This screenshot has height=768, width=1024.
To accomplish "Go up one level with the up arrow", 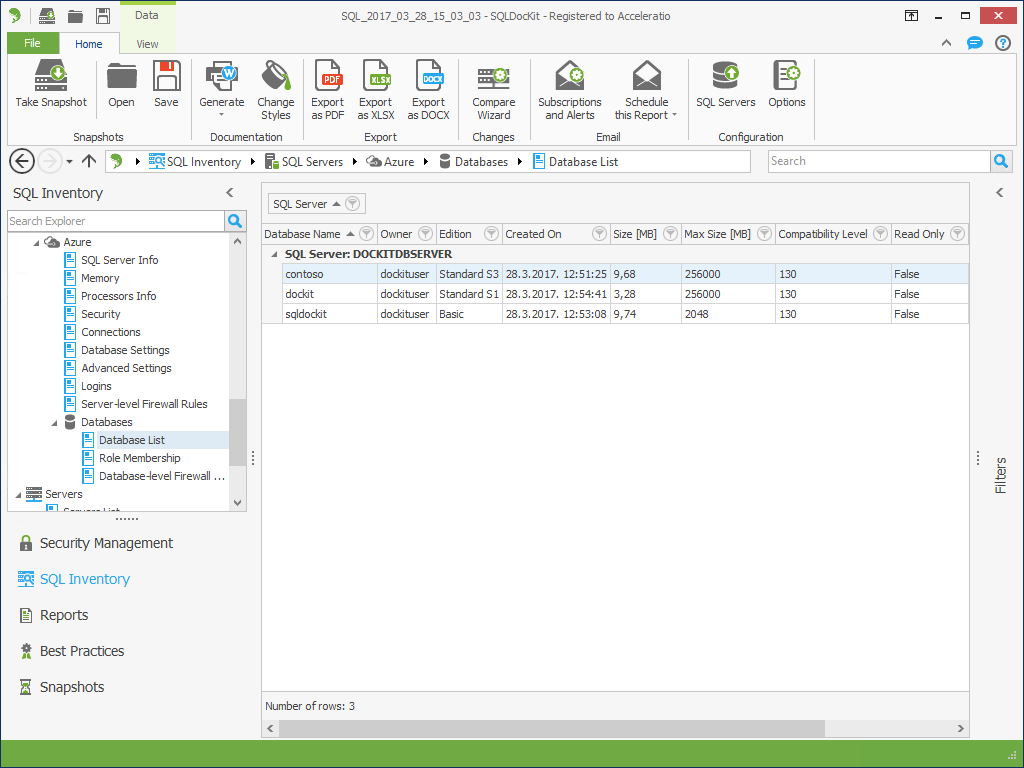I will click(x=89, y=161).
